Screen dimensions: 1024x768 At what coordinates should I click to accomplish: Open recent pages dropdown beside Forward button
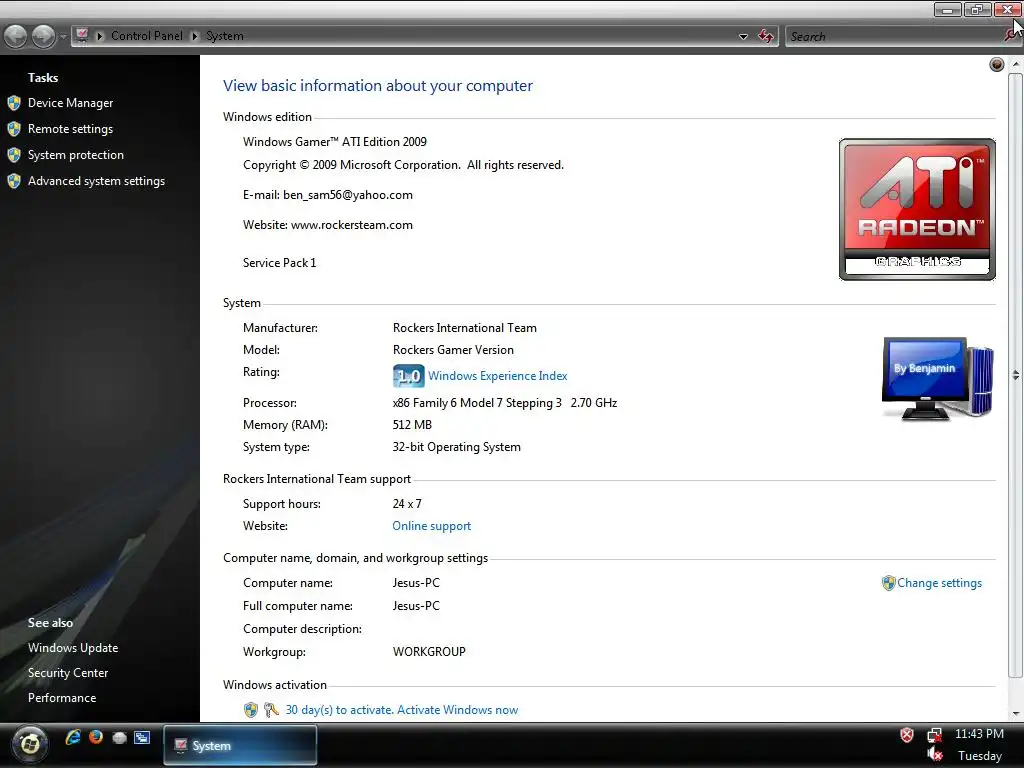click(63, 37)
